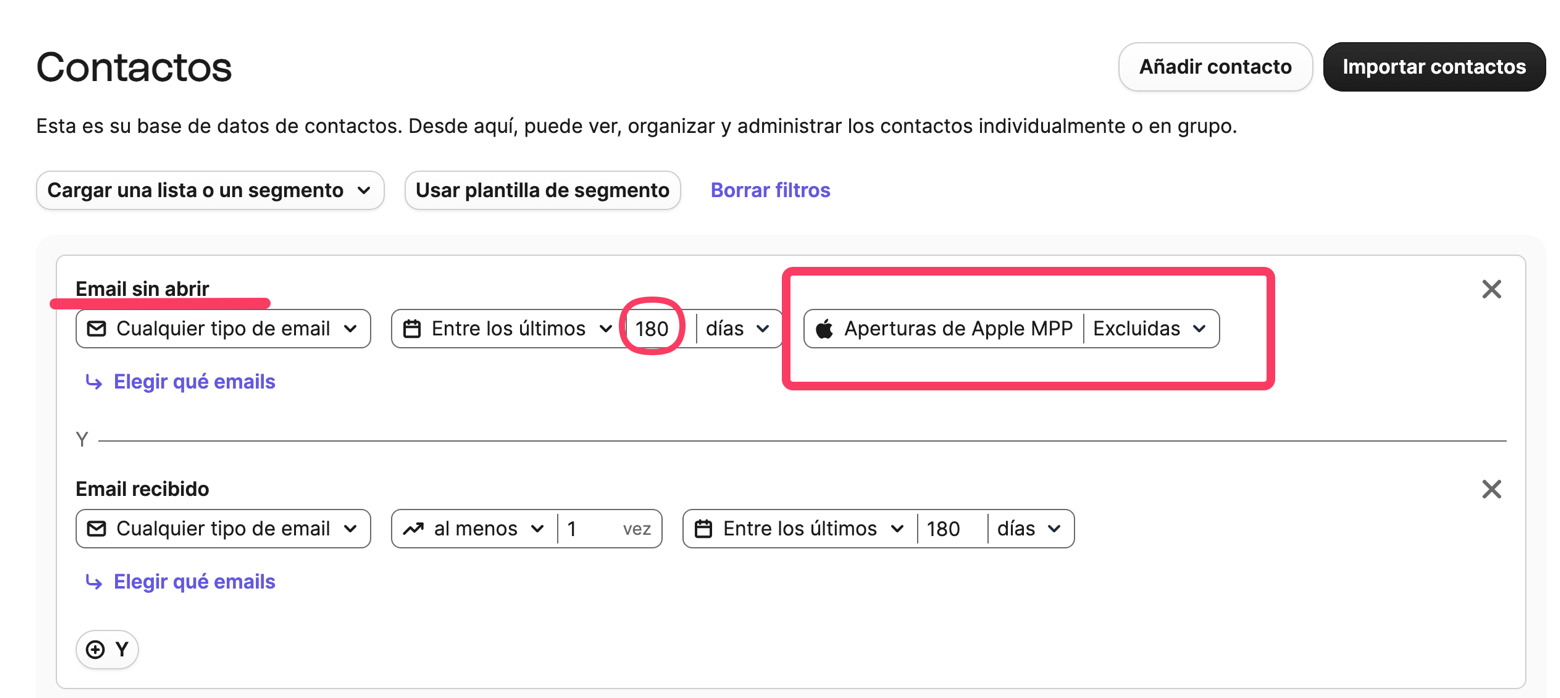Image resolution: width=1560 pixels, height=698 pixels.
Task: Edit the 180 value in Email recibido
Action: 951,529
